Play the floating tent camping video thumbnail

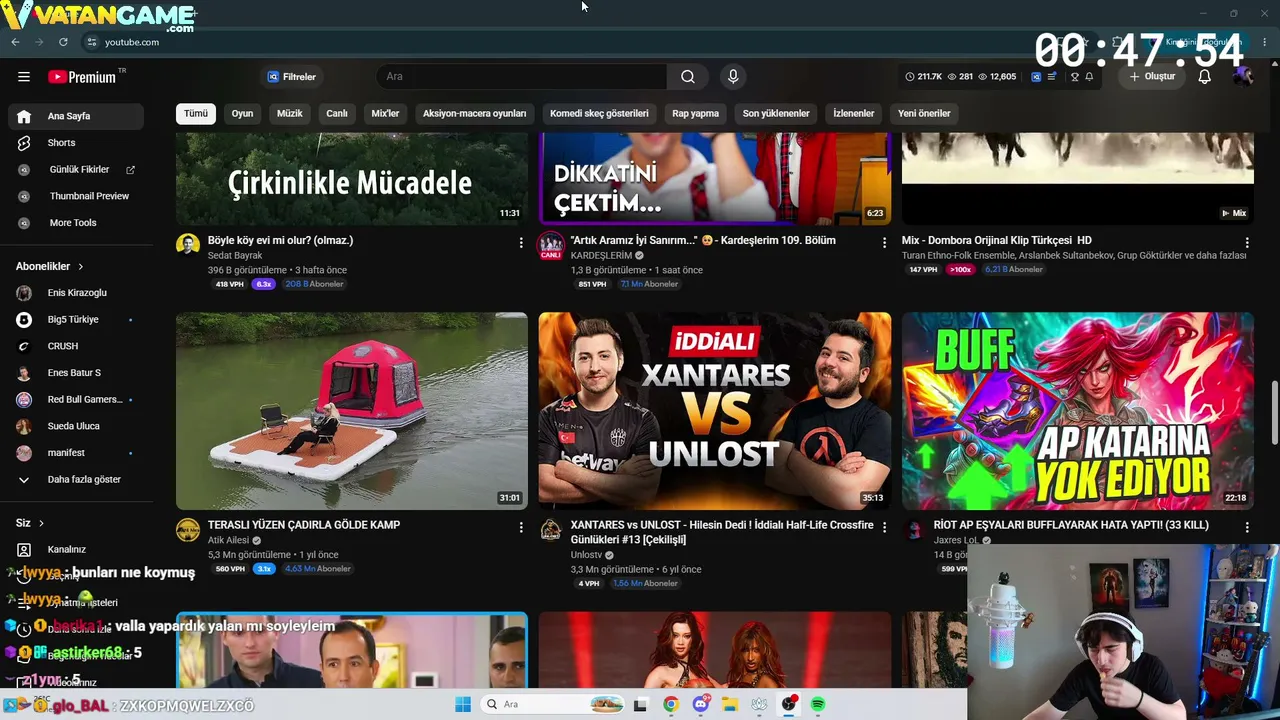tap(352, 411)
